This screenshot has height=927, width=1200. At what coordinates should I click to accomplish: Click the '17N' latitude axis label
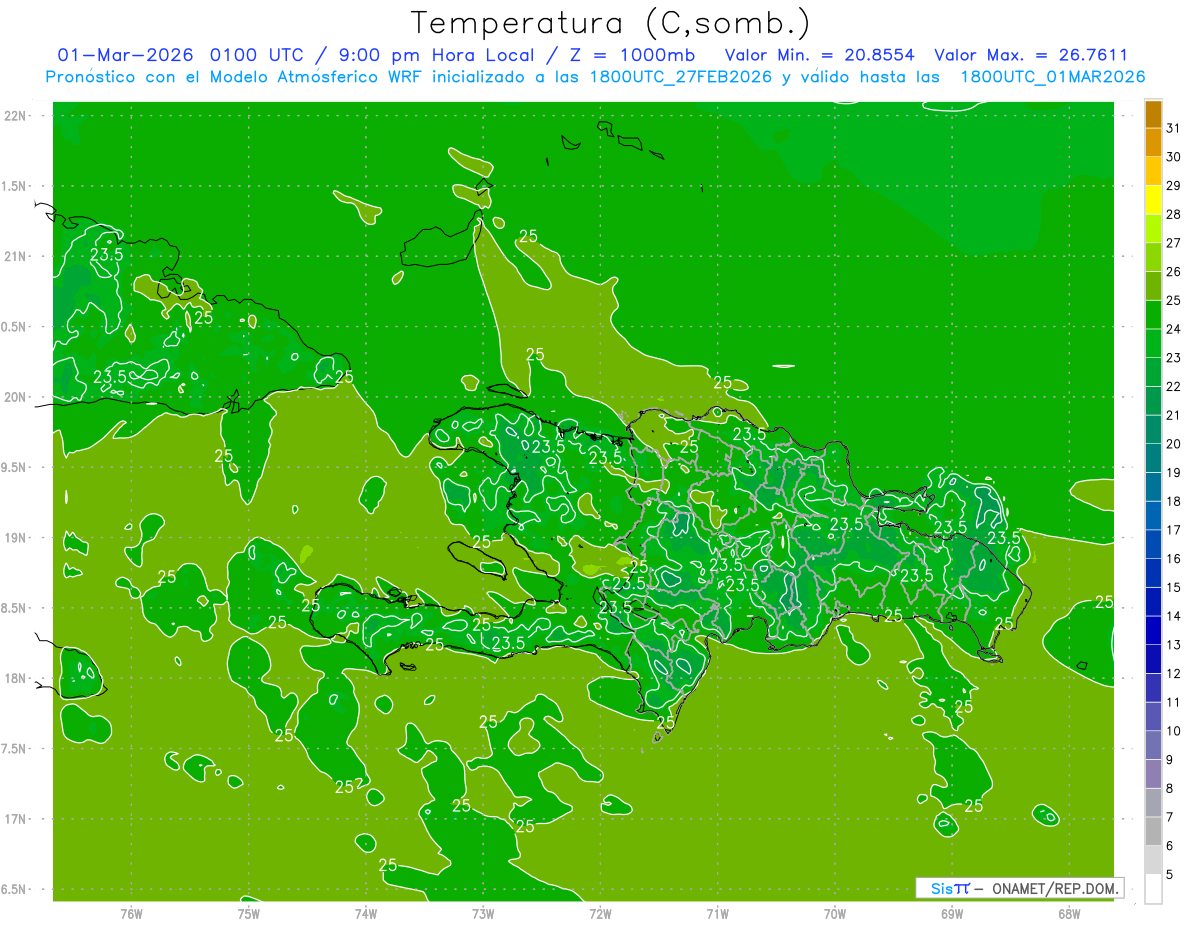[16, 819]
